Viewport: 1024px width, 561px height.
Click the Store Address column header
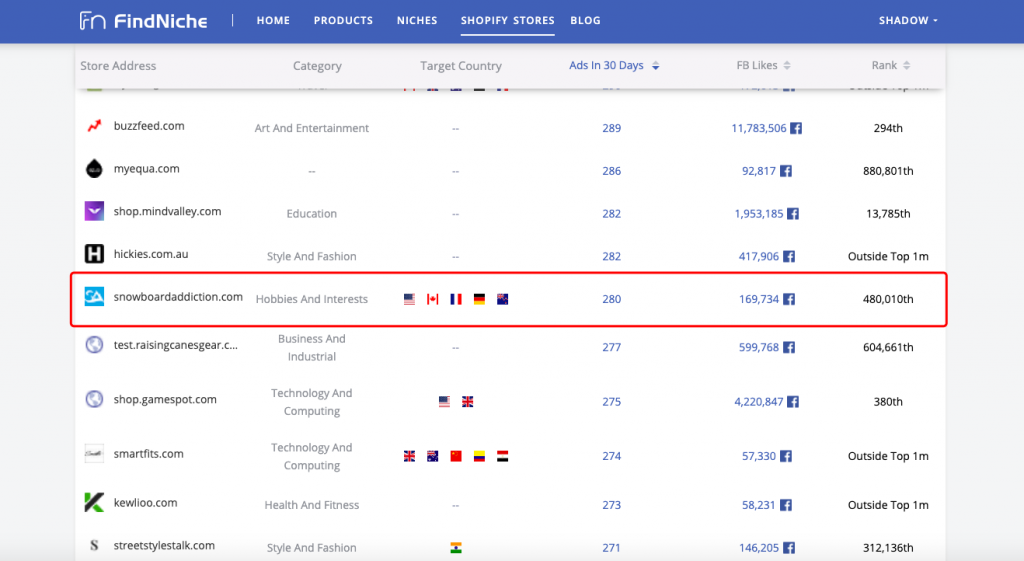tap(118, 65)
